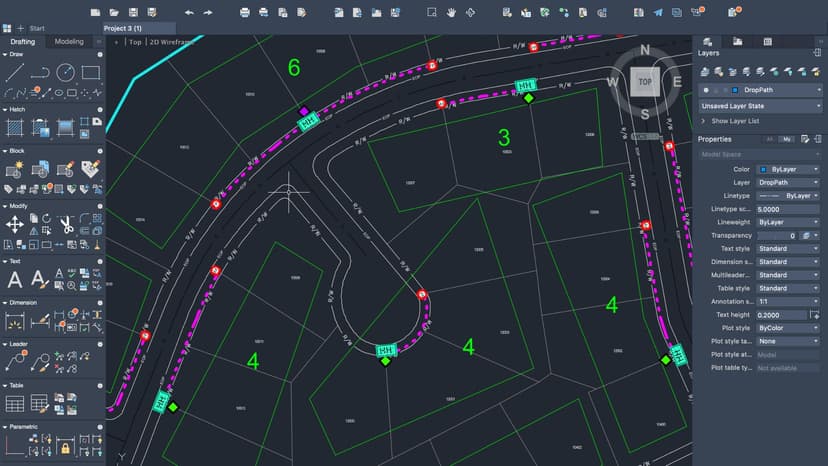Open the Lineweight ByLayer dropdown
Image resolution: width=828 pixels, height=466 pixels.
pyautogui.click(x=788, y=222)
